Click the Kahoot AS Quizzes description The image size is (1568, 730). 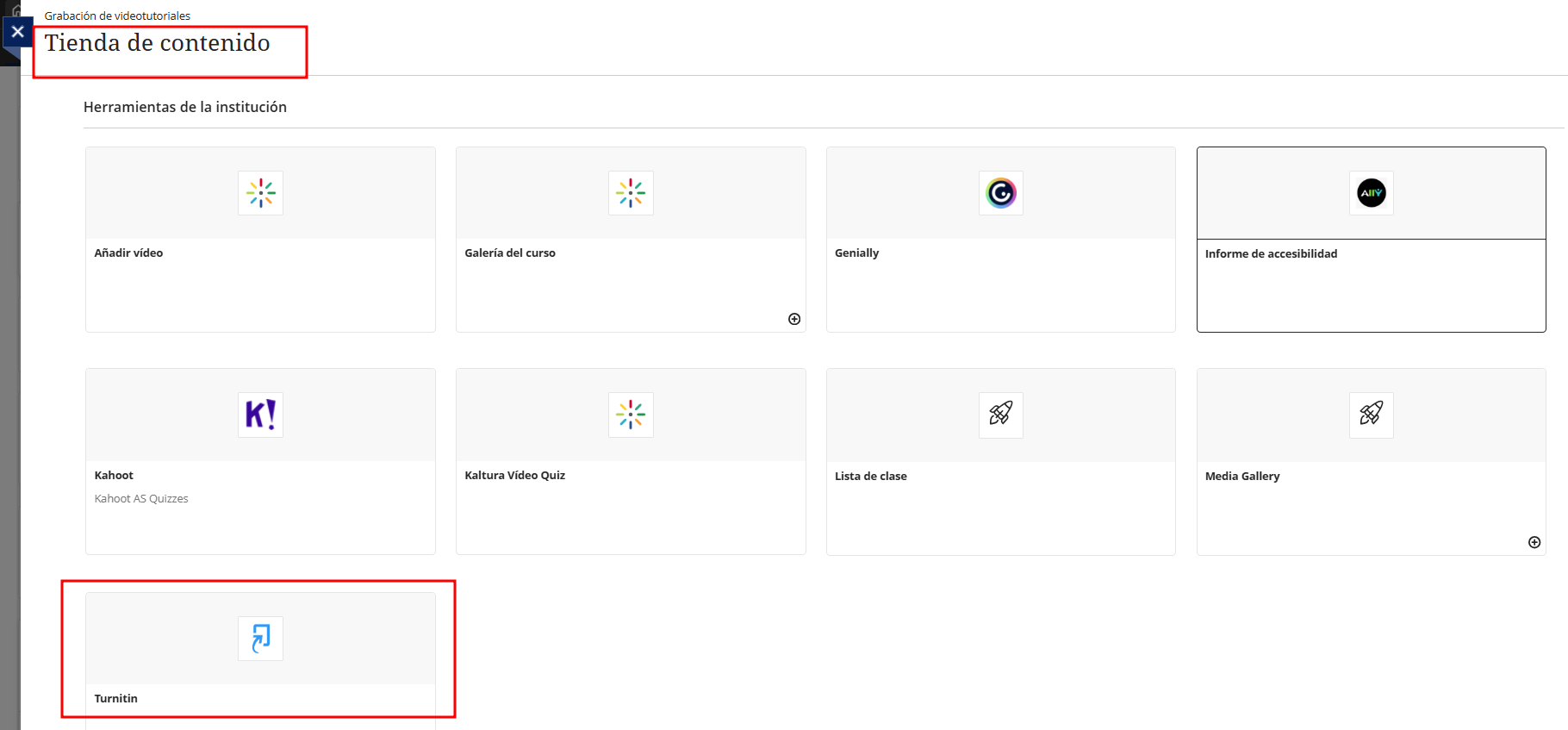(141, 498)
